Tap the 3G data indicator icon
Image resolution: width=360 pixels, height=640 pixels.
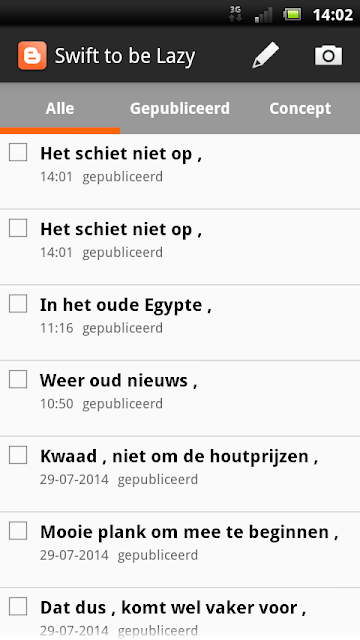tap(235, 14)
